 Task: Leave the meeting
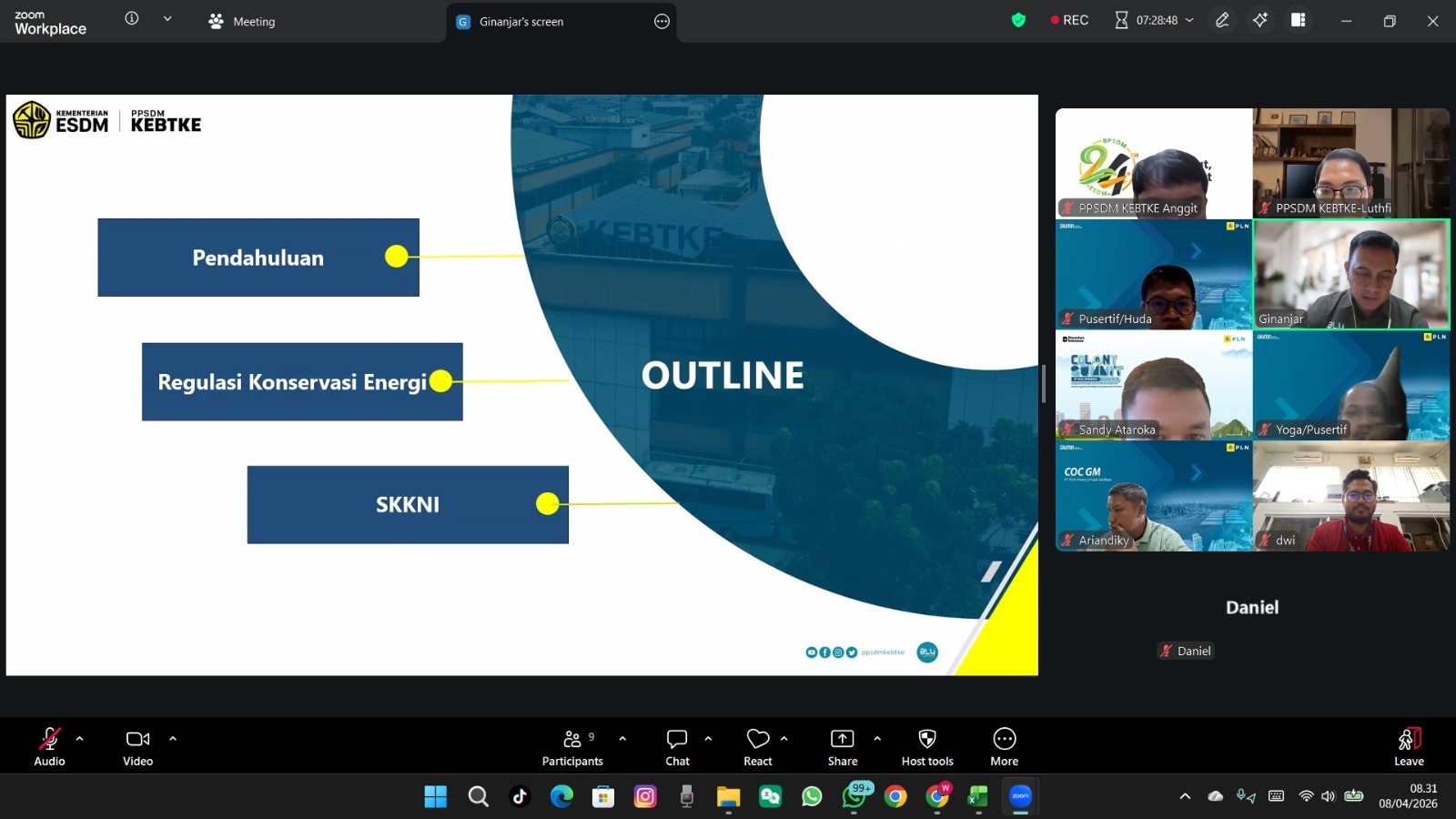(x=1409, y=747)
